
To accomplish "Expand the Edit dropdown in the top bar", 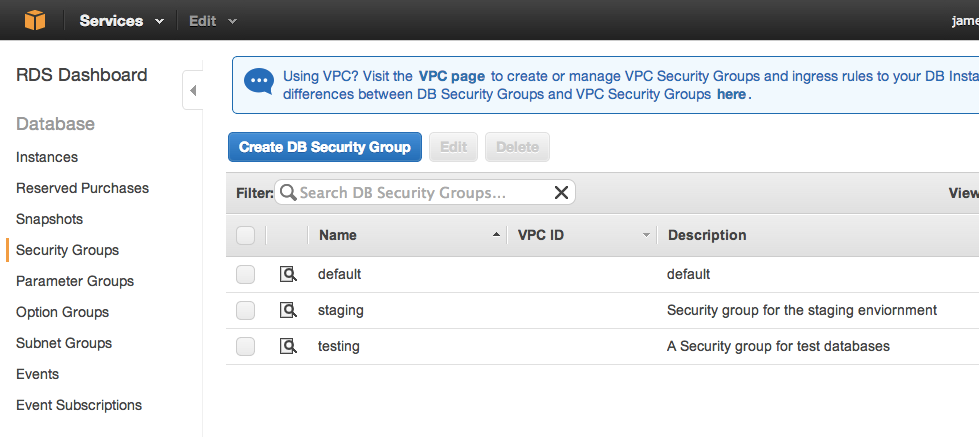I will pyautogui.click(x=213, y=21).
